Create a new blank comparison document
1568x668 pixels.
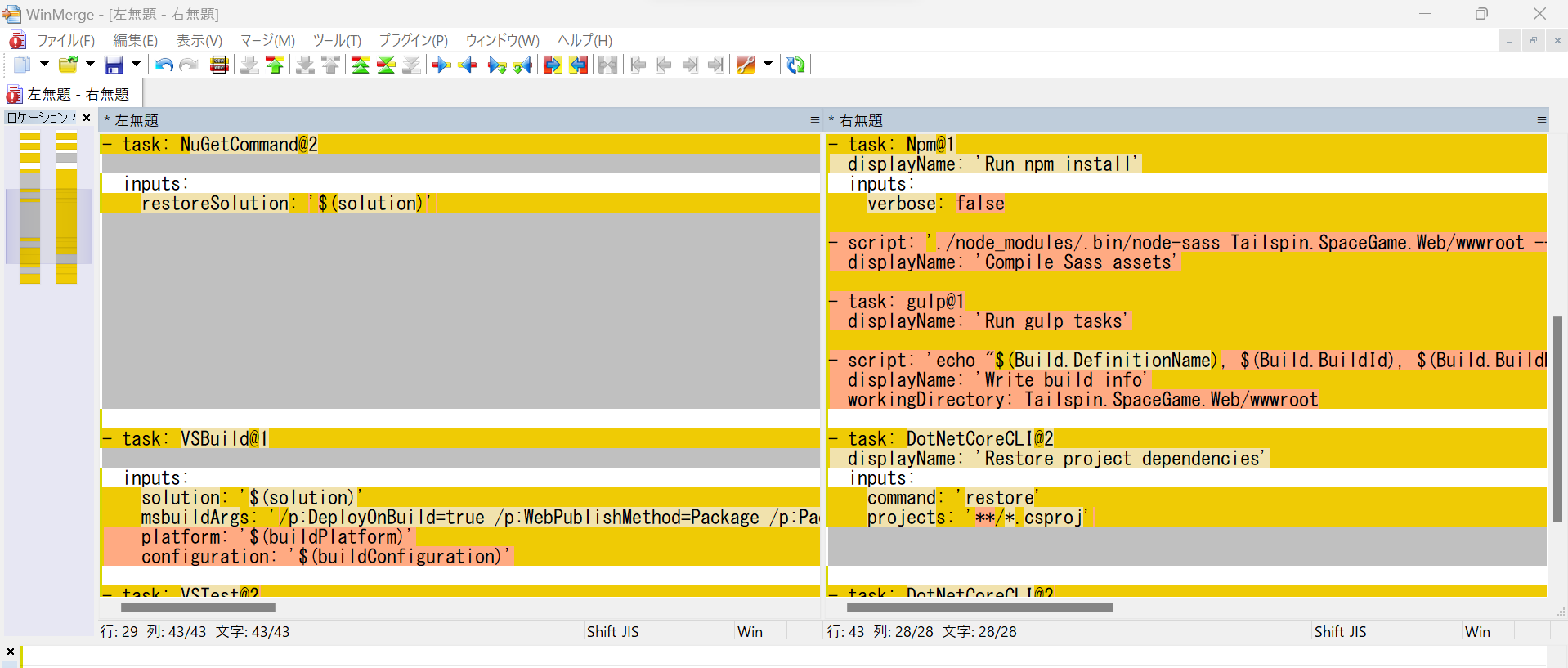(x=22, y=65)
